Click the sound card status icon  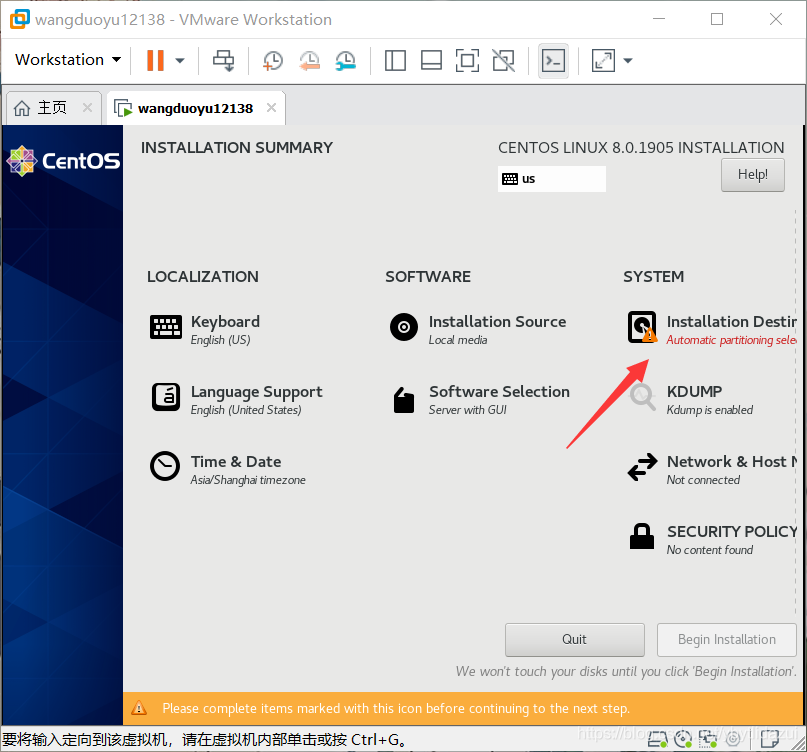[733, 739]
